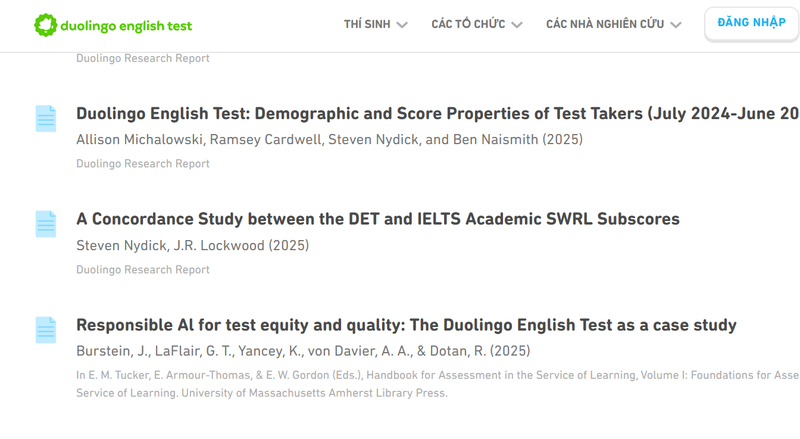800x439 pixels.
Task: Click the ĐĂNG NHẬP button
Action: pyautogui.click(x=752, y=23)
